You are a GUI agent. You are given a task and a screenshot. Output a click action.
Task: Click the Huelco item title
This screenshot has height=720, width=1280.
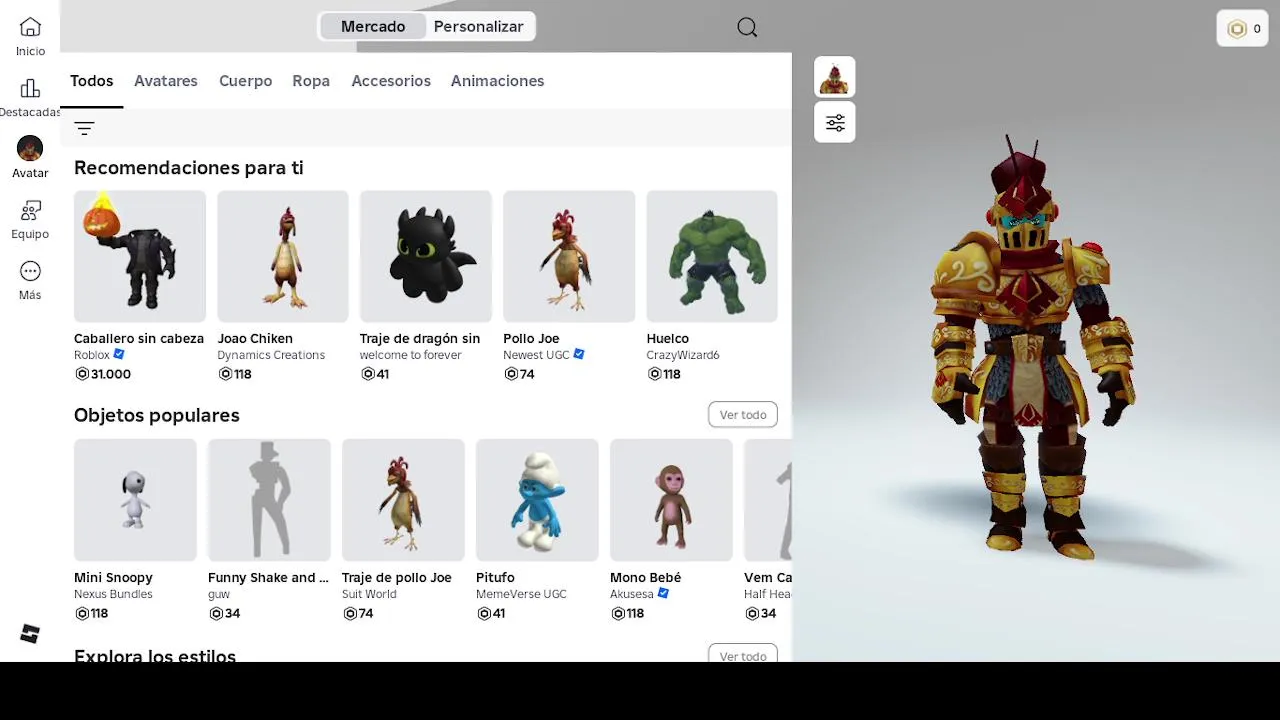point(667,339)
